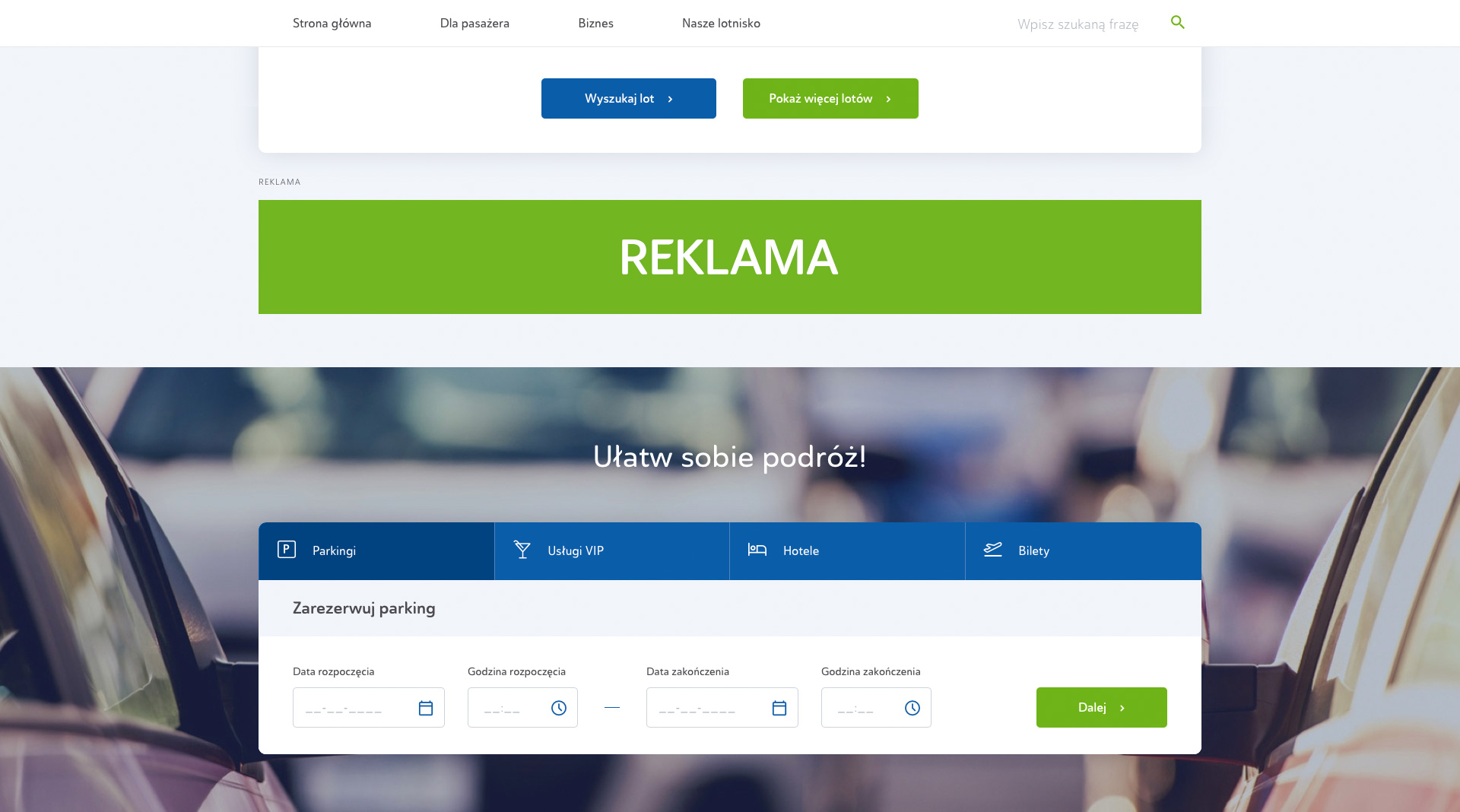The height and width of the screenshot is (812, 1460).
Task: Switch to the Hotele tab
Action: pyautogui.click(x=847, y=551)
